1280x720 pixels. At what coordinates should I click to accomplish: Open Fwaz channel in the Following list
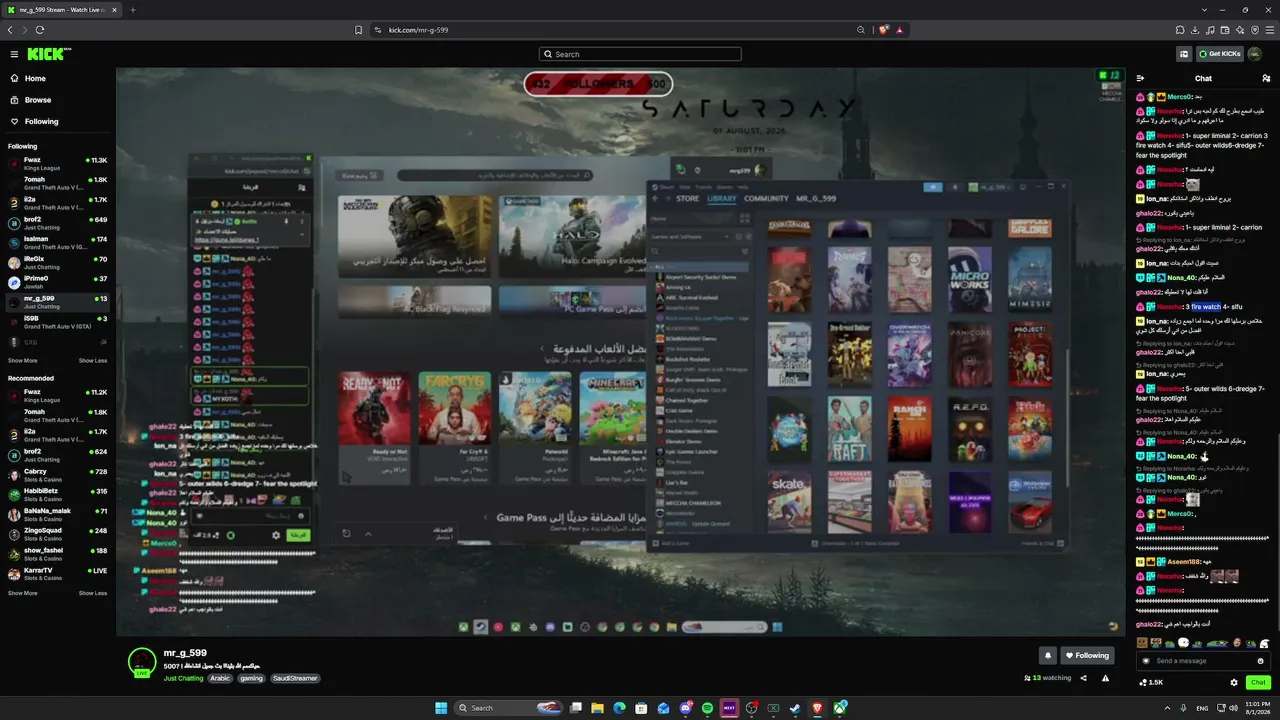(58, 163)
